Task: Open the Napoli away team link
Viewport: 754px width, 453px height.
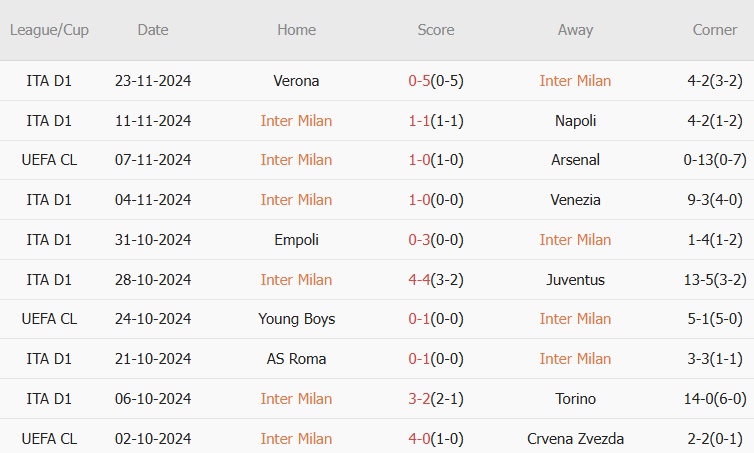Action: click(x=575, y=121)
